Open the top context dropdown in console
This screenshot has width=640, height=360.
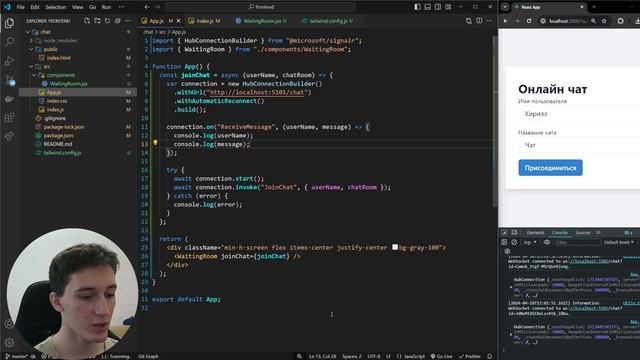click(530, 242)
